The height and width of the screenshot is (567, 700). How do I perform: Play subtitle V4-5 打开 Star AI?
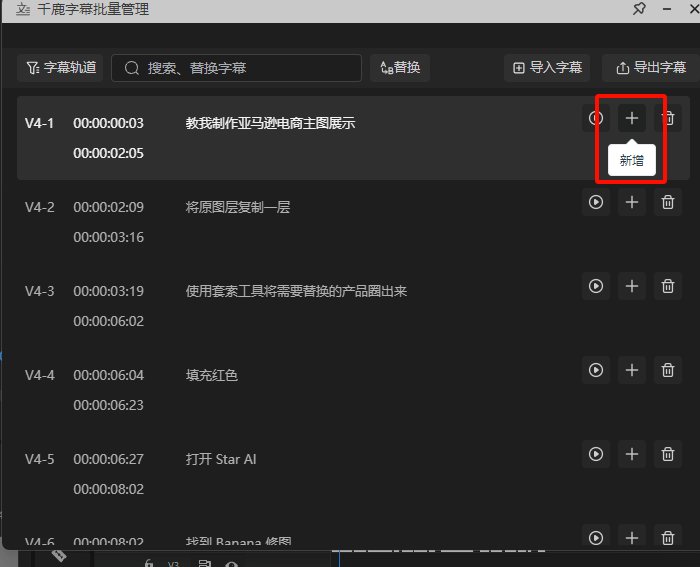point(596,454)
